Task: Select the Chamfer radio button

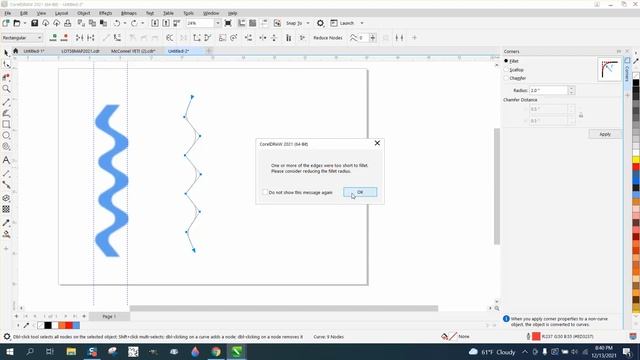Action: tap(506, 78)
